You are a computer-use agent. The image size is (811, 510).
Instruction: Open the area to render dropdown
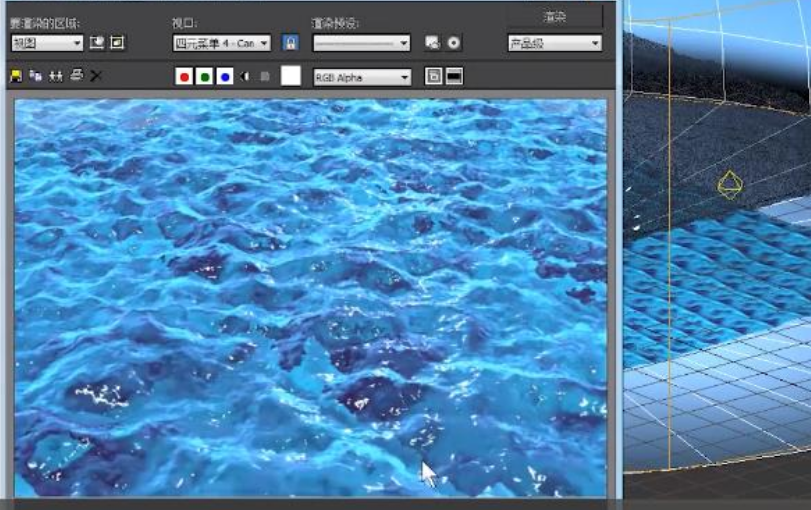point(47,43)
